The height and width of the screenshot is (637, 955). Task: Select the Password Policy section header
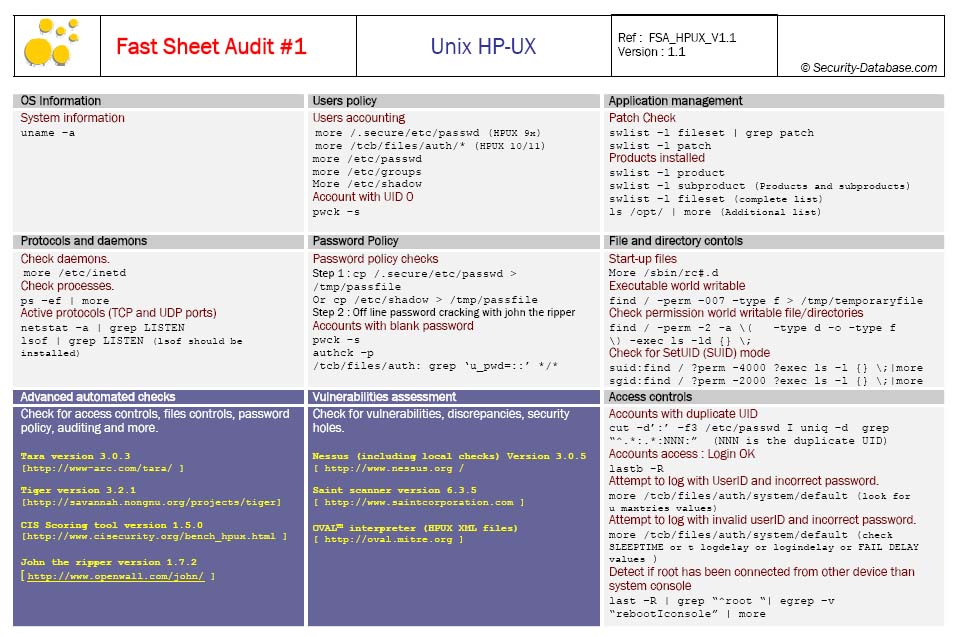pos(454,241)
